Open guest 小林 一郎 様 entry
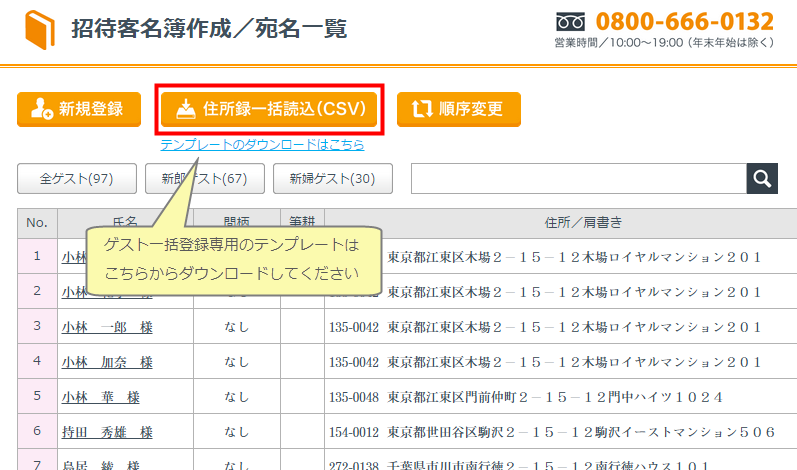 tap(106, 327)
